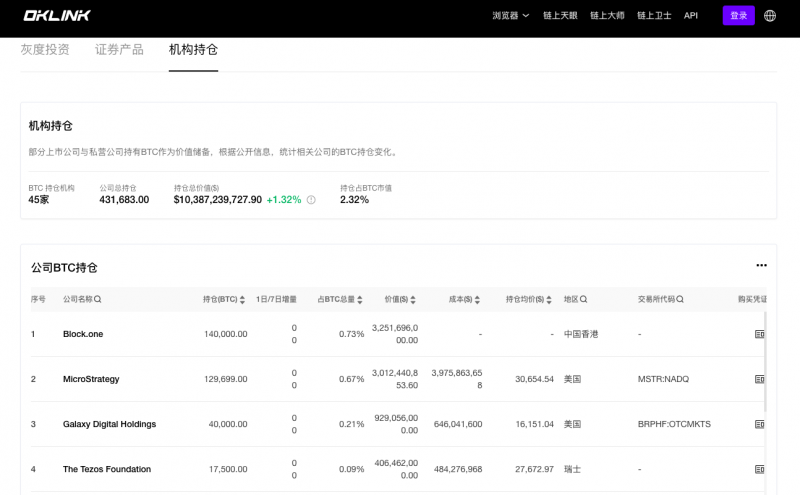Open purchase proof icon for The Tezos Foundation
This screenshot has width=800, height=495.
coord(759,469)
